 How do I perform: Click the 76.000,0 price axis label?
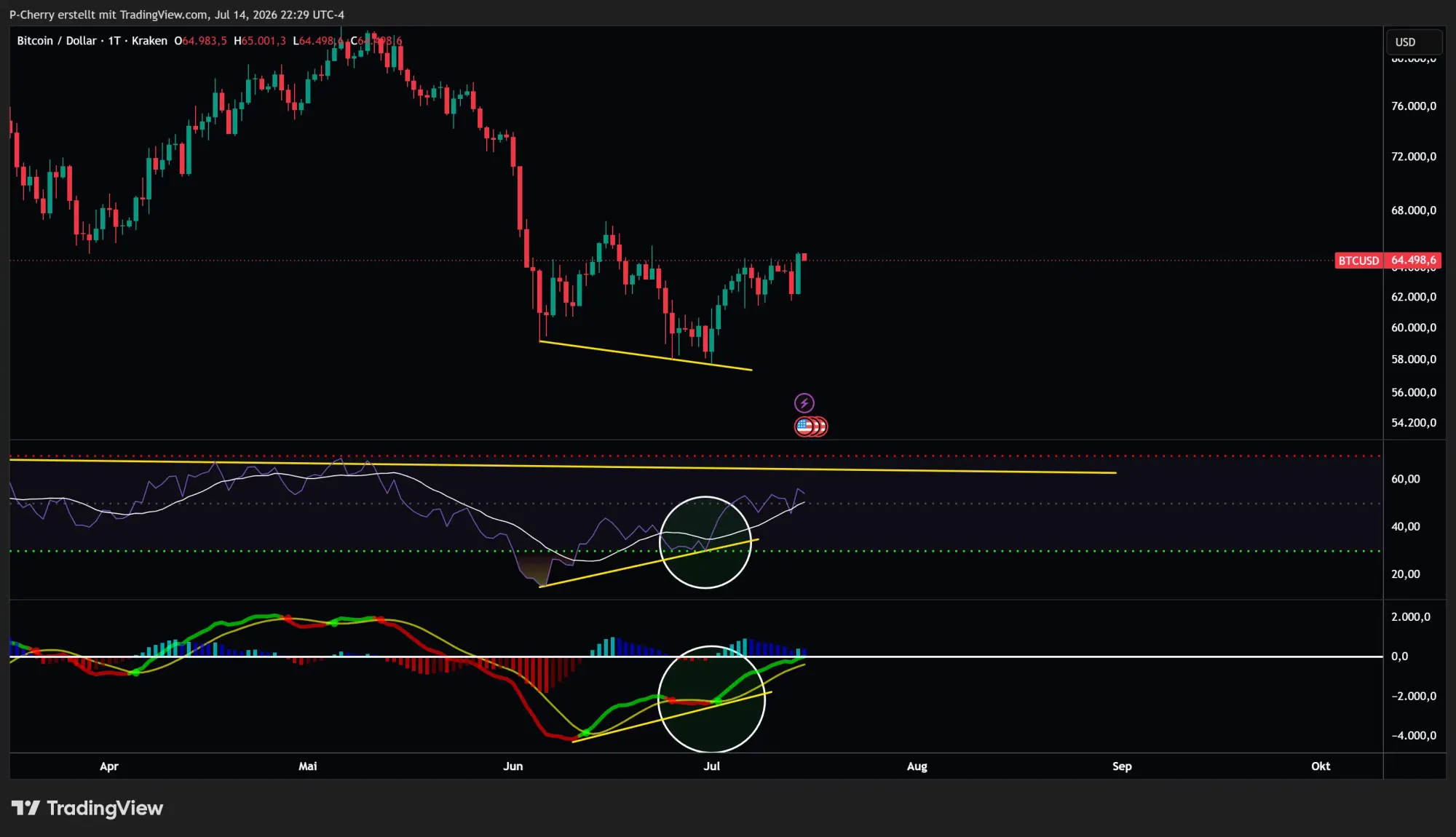click(x=1414, y=106)
